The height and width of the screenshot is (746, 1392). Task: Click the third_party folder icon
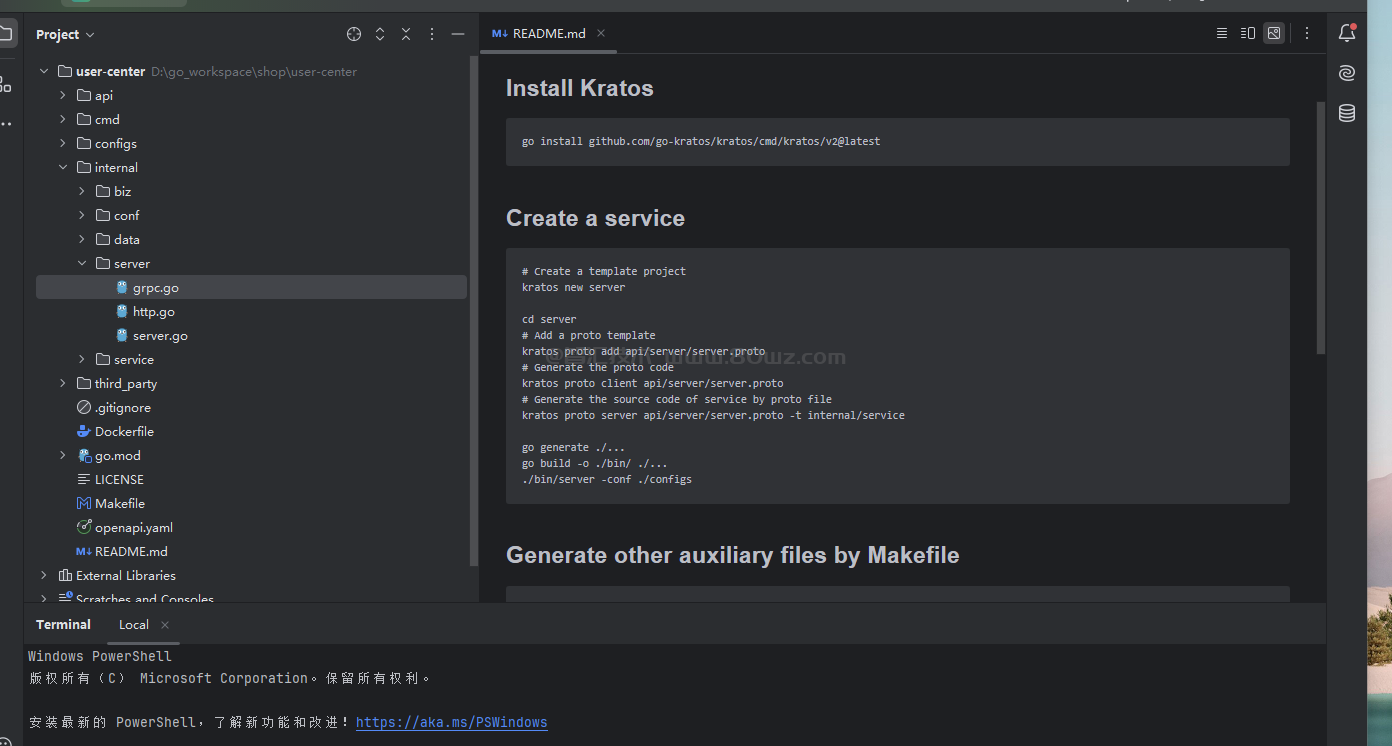coord(84,384)
